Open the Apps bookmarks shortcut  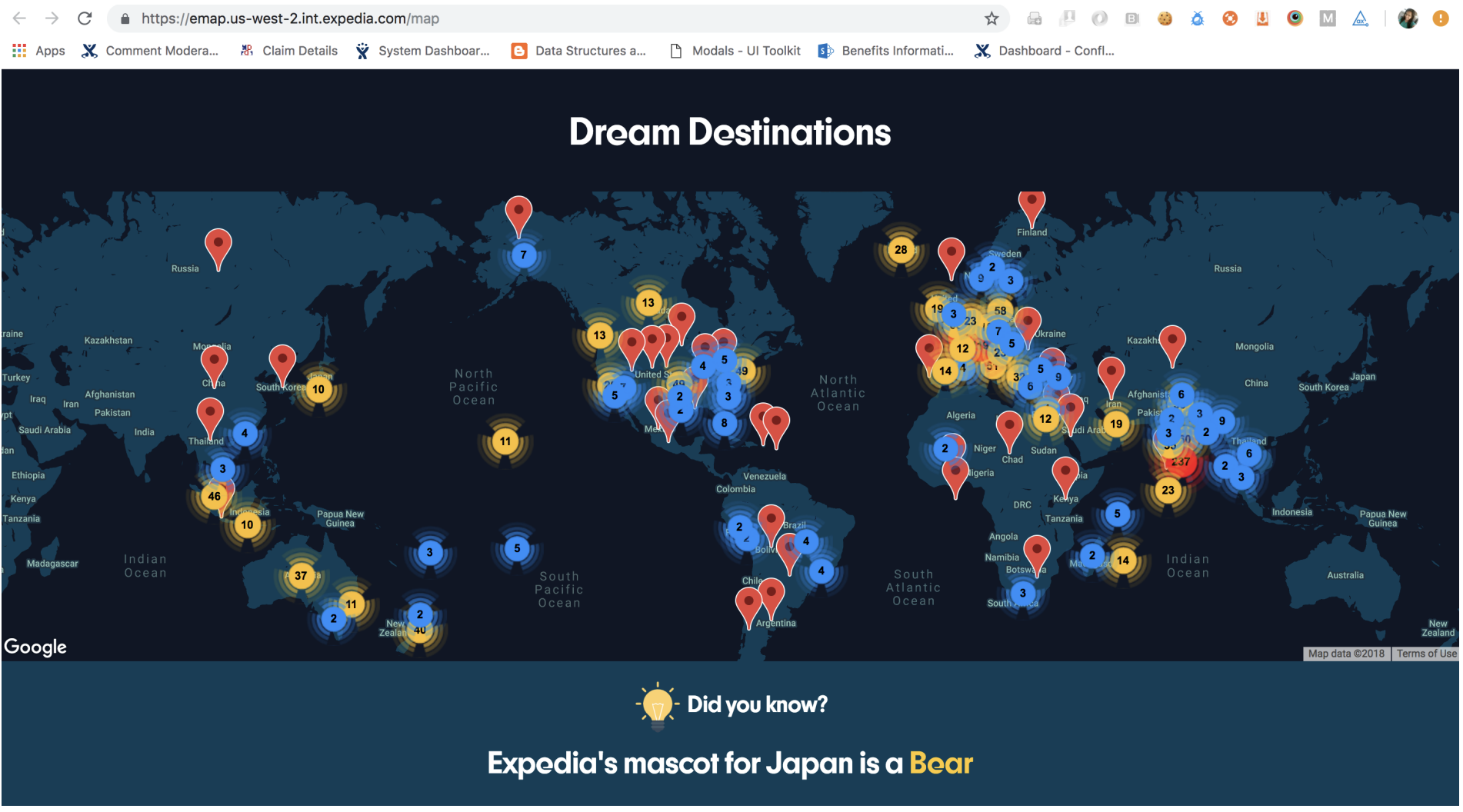(38, 51)
